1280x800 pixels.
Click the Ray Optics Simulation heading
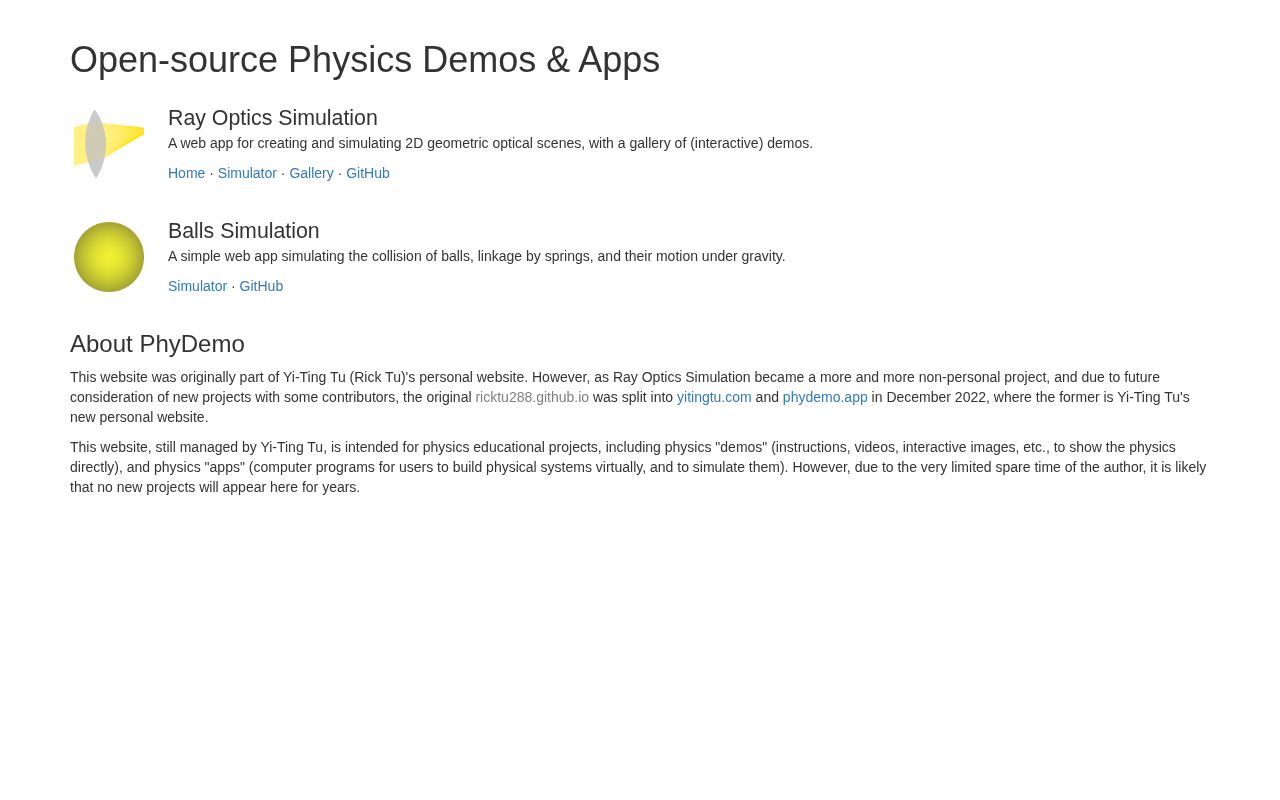pos(273,118)
